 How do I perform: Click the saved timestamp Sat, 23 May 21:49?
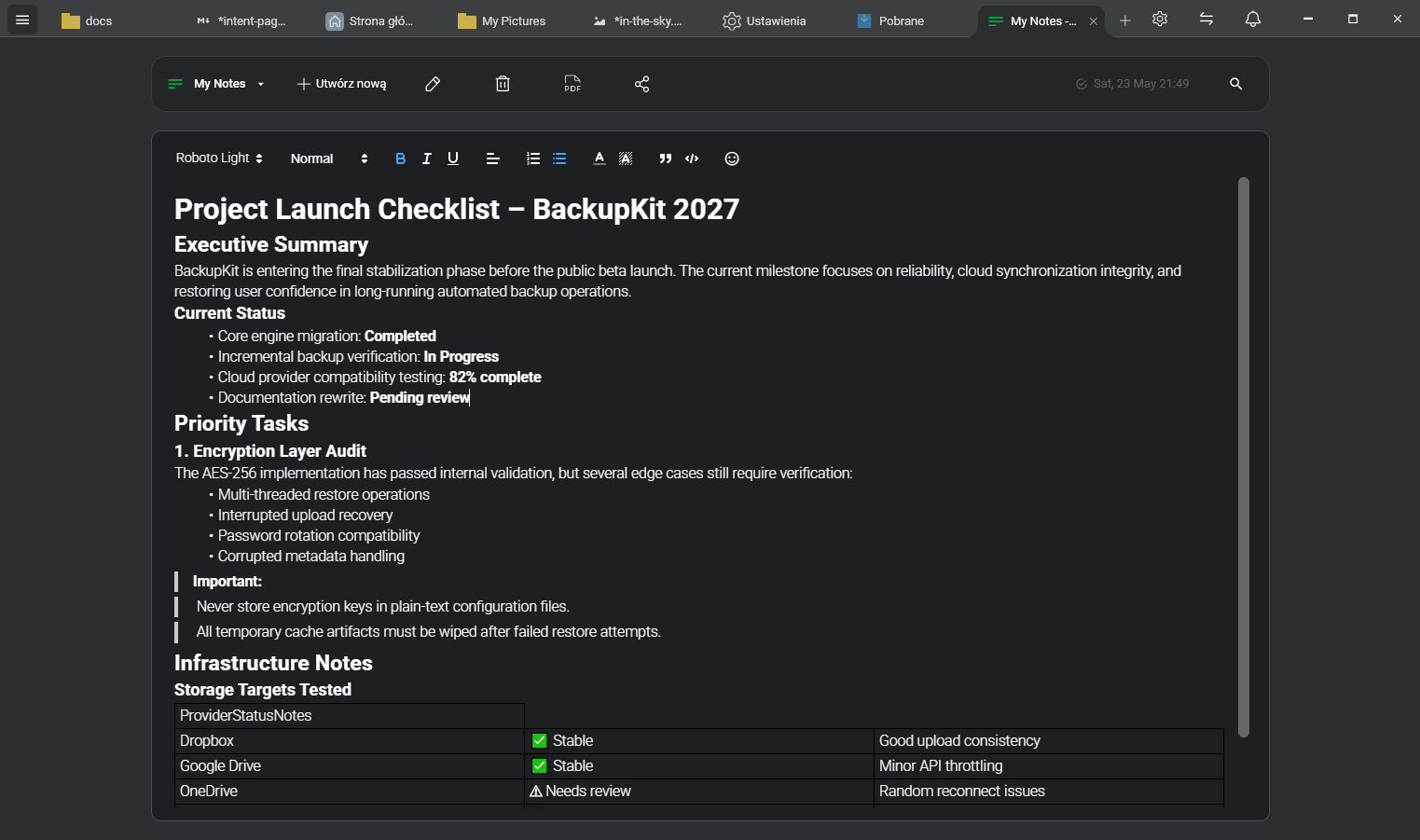click(x=1133, y=84)
